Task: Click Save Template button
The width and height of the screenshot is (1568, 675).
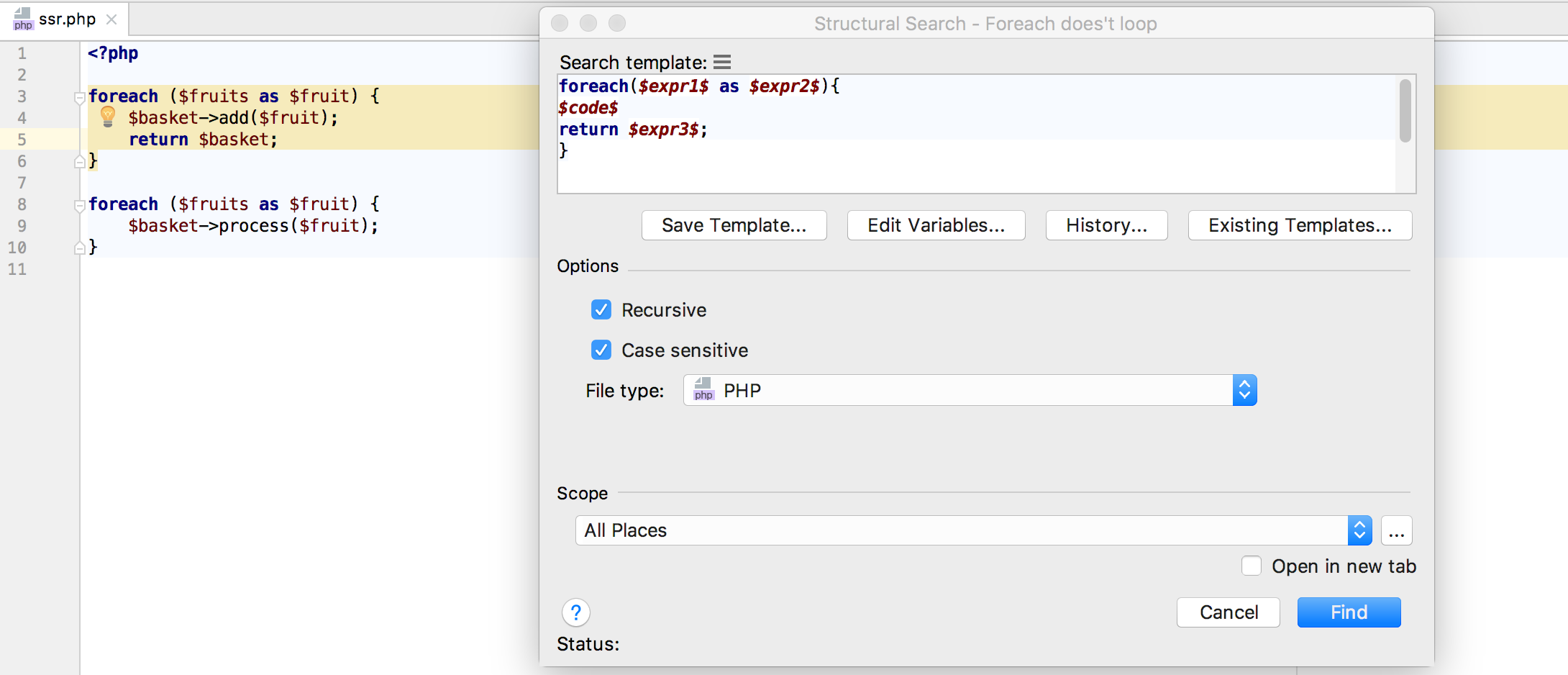Action: point(734,225)
